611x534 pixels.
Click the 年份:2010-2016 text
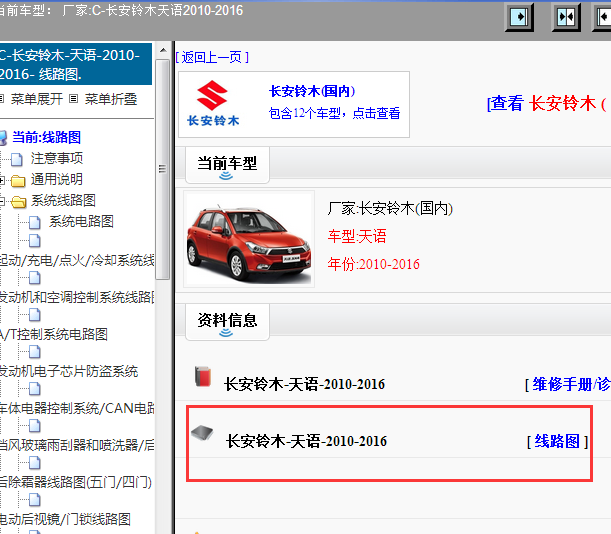[x=373, y=264]
